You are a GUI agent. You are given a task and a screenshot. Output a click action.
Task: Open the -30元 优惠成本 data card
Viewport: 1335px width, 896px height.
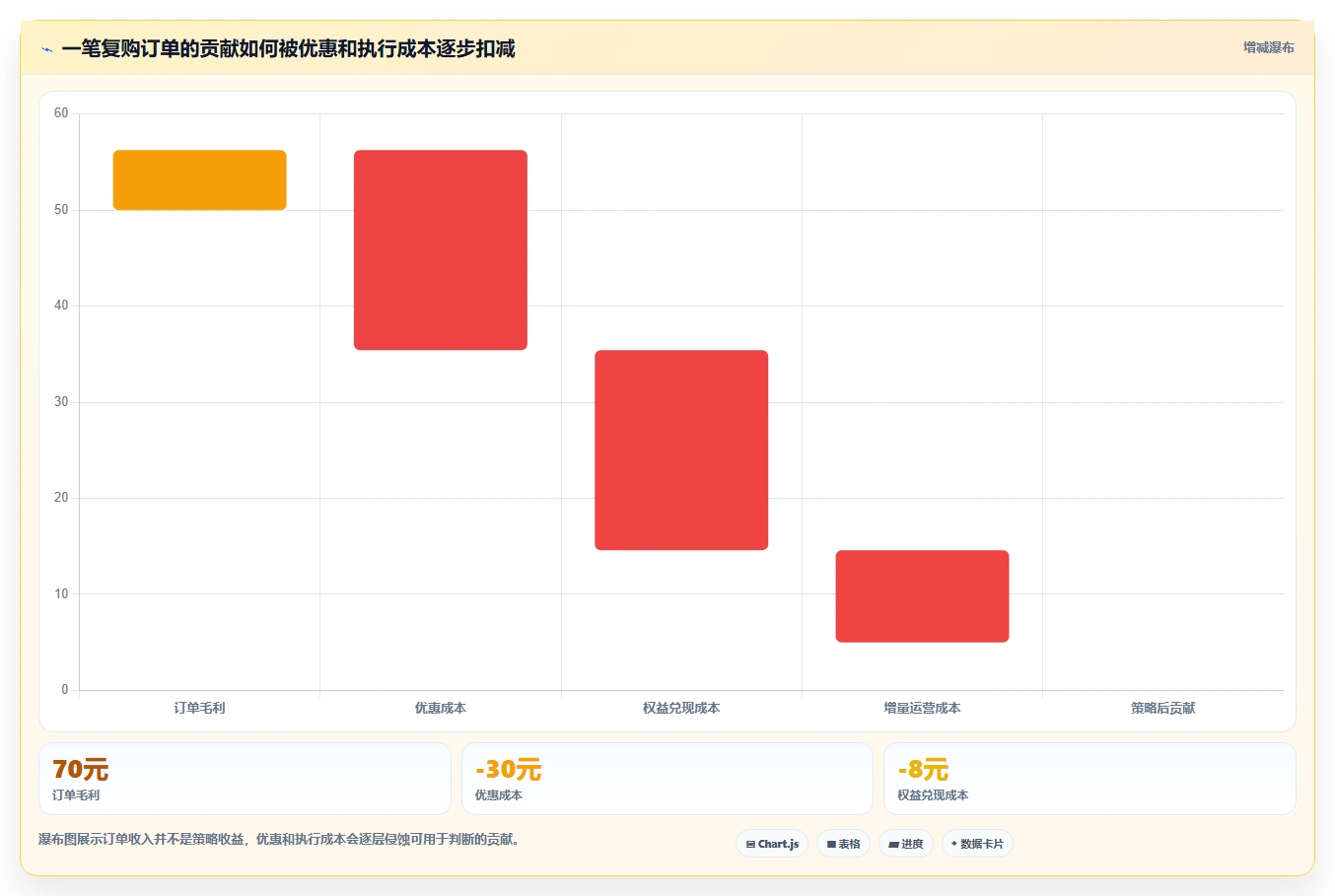coord(667,779)
